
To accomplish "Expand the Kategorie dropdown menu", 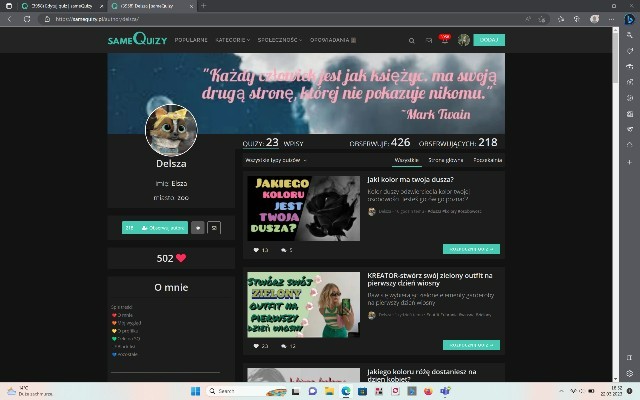I will point(232,40).
